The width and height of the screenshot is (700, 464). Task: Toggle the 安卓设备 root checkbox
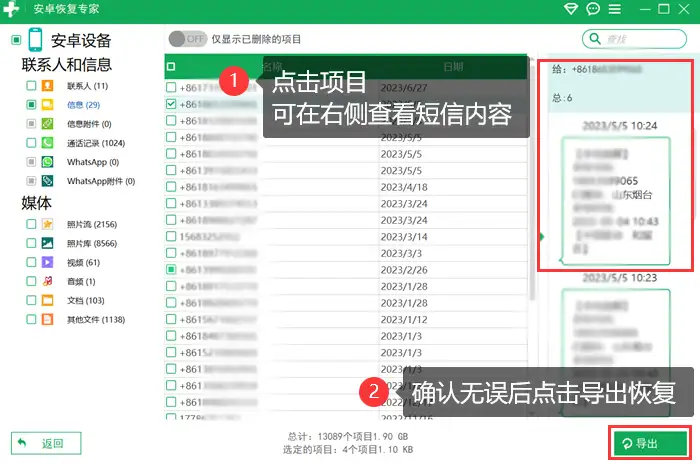16,40
